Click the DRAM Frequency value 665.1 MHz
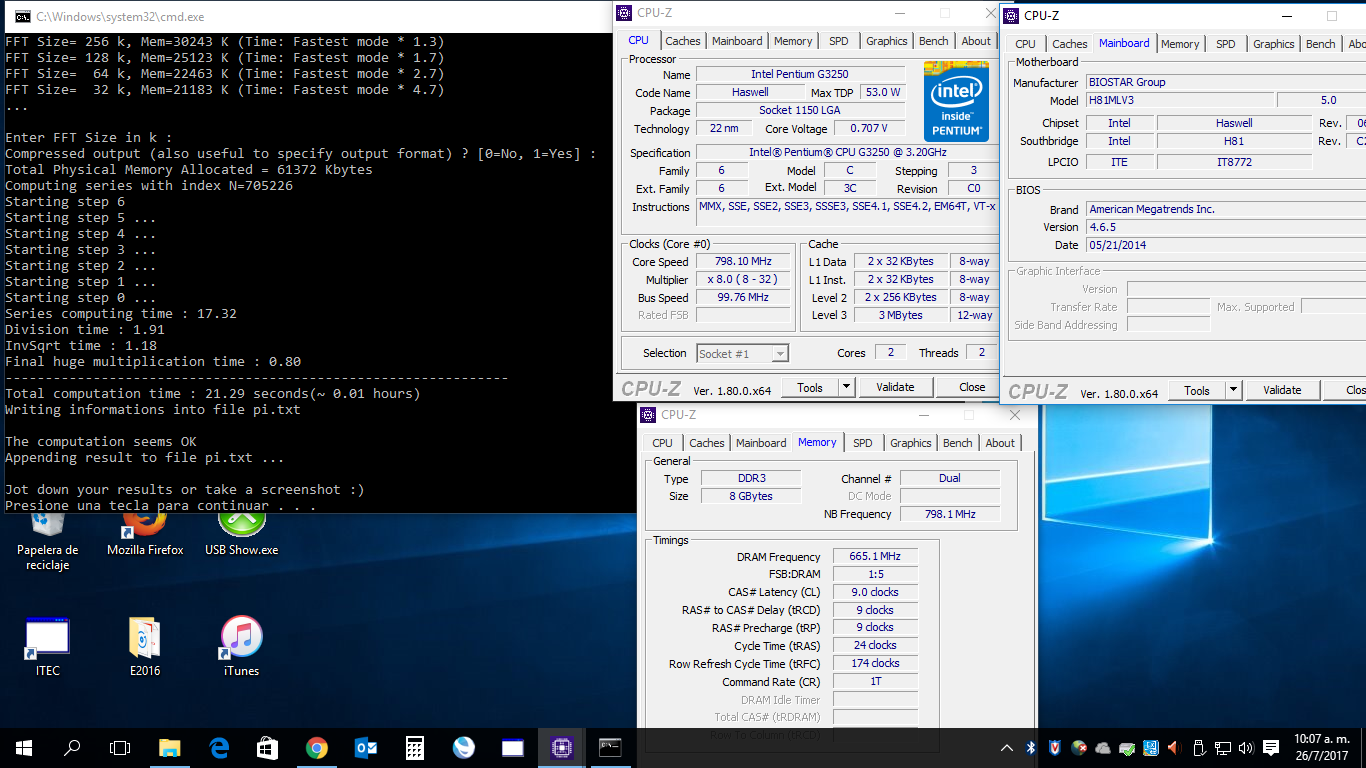The width and height of the screenshot is (1366, 768). [x=875, y=557]
